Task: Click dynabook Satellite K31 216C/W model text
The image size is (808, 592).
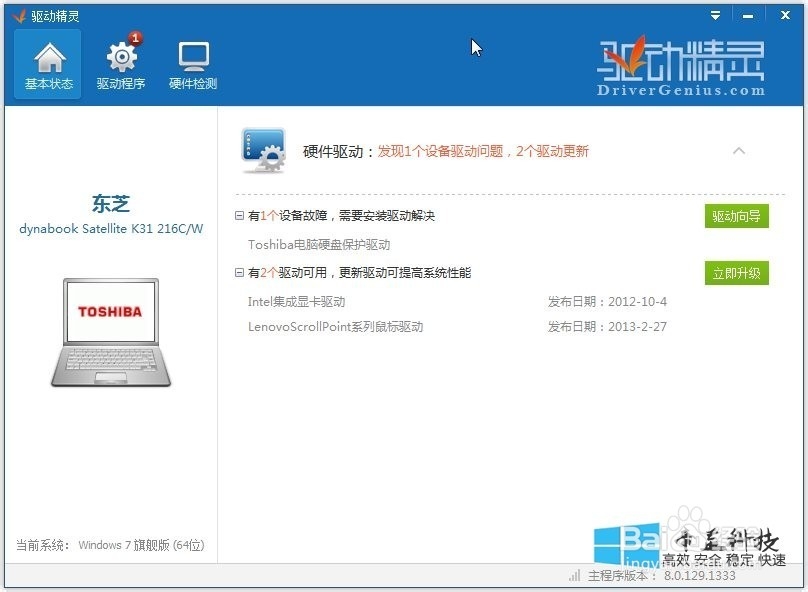Action: 111,228
